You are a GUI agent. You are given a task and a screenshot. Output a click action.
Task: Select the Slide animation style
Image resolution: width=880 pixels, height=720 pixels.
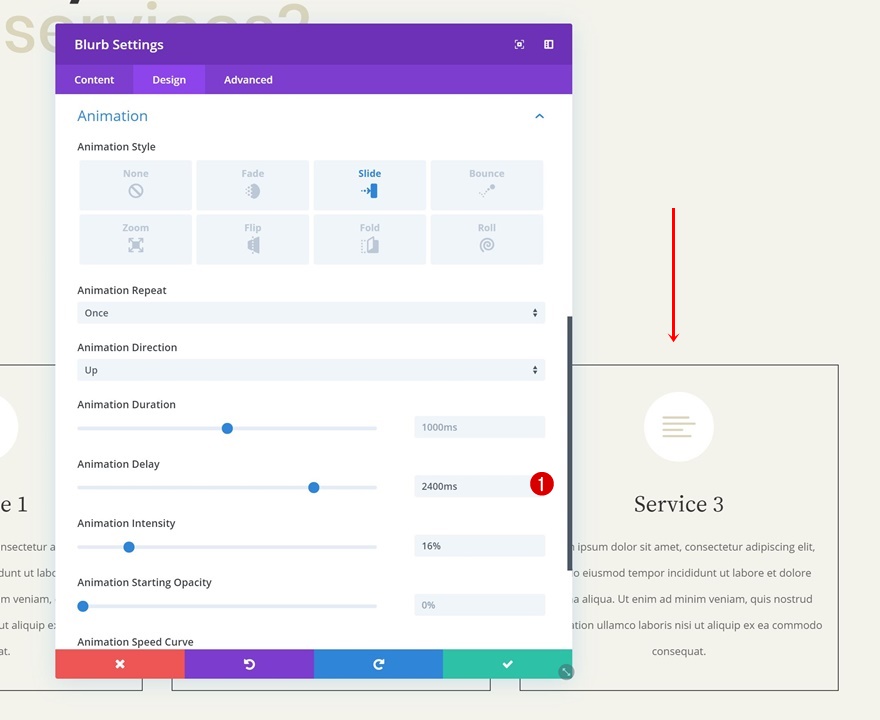[x=369, y=185]
